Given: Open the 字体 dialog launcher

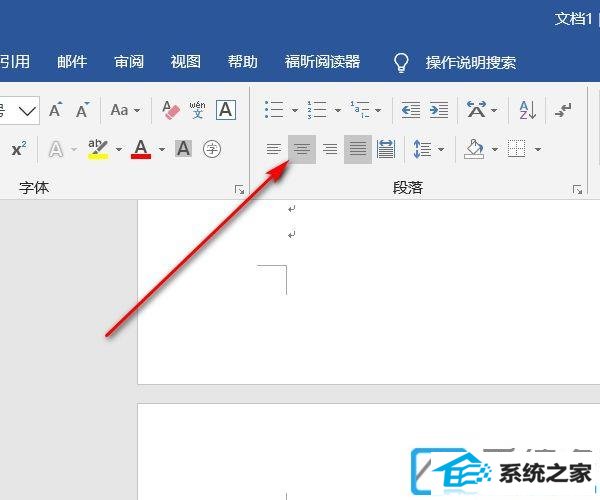Looking at the screenshot, I should click(x=240, y=189).
